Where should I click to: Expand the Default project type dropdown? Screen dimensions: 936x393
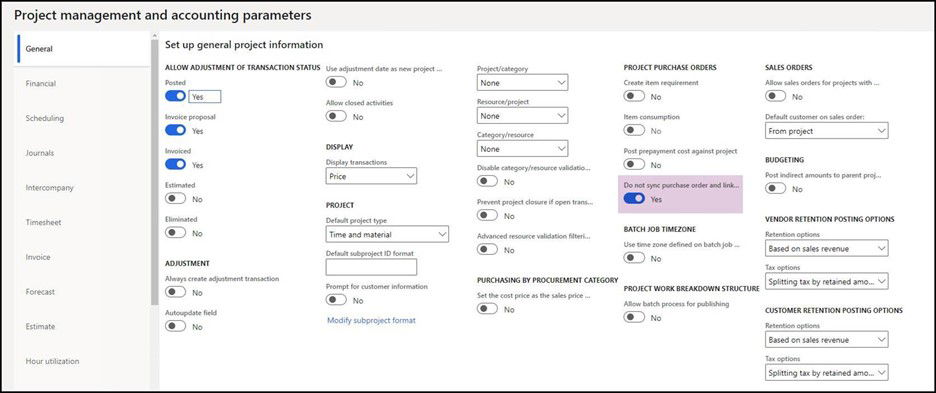click(387, 234)
